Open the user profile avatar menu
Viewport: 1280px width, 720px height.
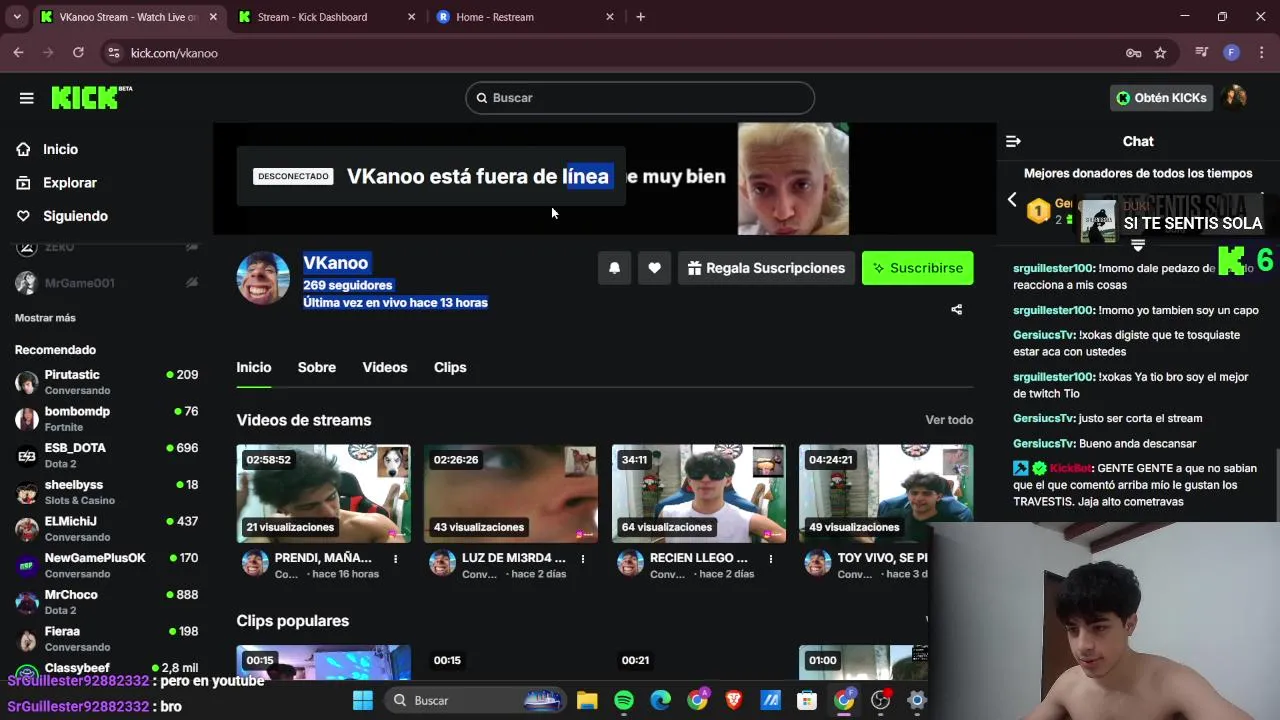[1236, 97]
